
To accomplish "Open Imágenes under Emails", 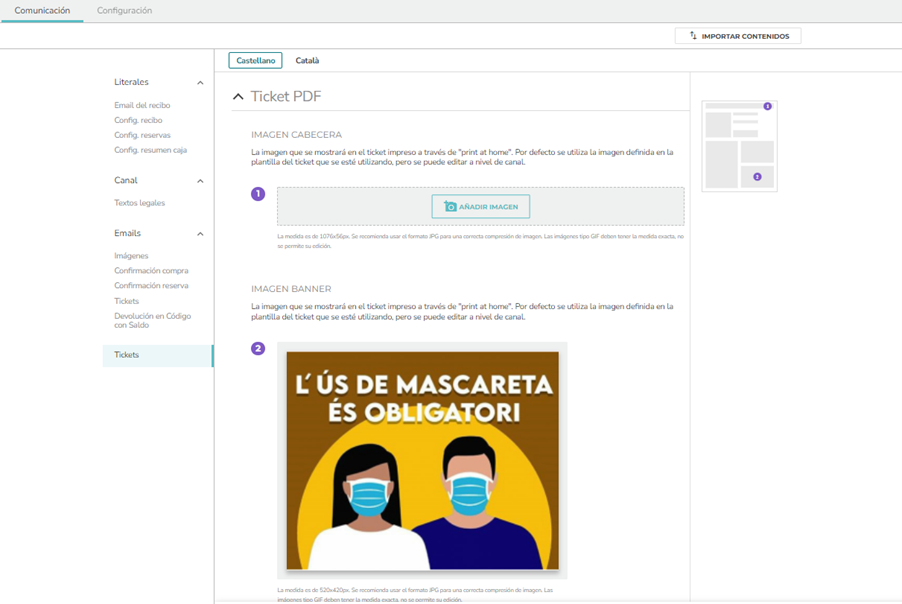I will [131, 256].
